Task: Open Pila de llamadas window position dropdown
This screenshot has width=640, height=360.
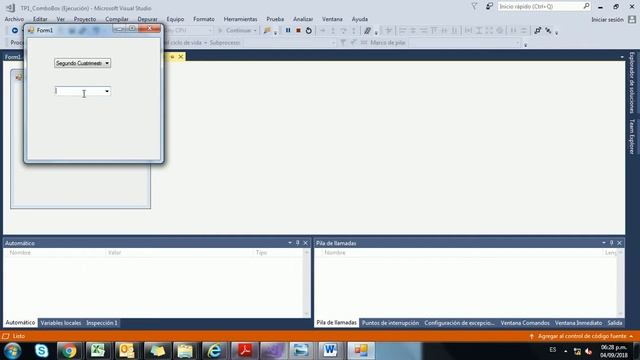Action: coord(604,243)
